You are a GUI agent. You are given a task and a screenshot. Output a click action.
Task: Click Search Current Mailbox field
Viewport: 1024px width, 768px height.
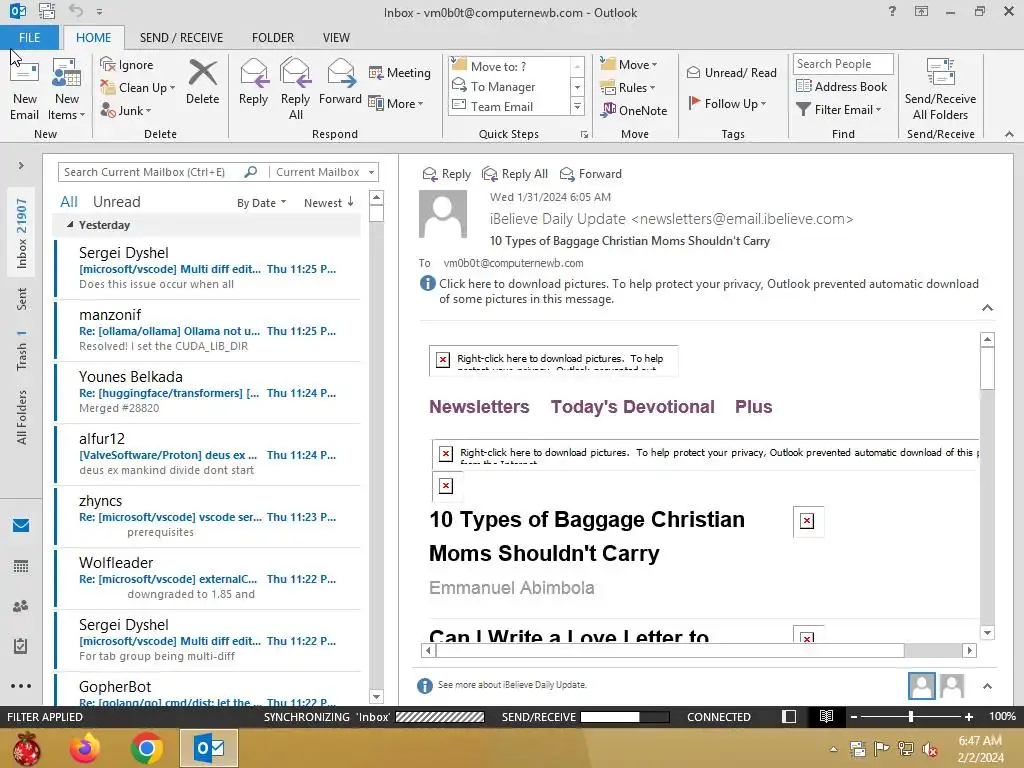click(x=152, y=172)
